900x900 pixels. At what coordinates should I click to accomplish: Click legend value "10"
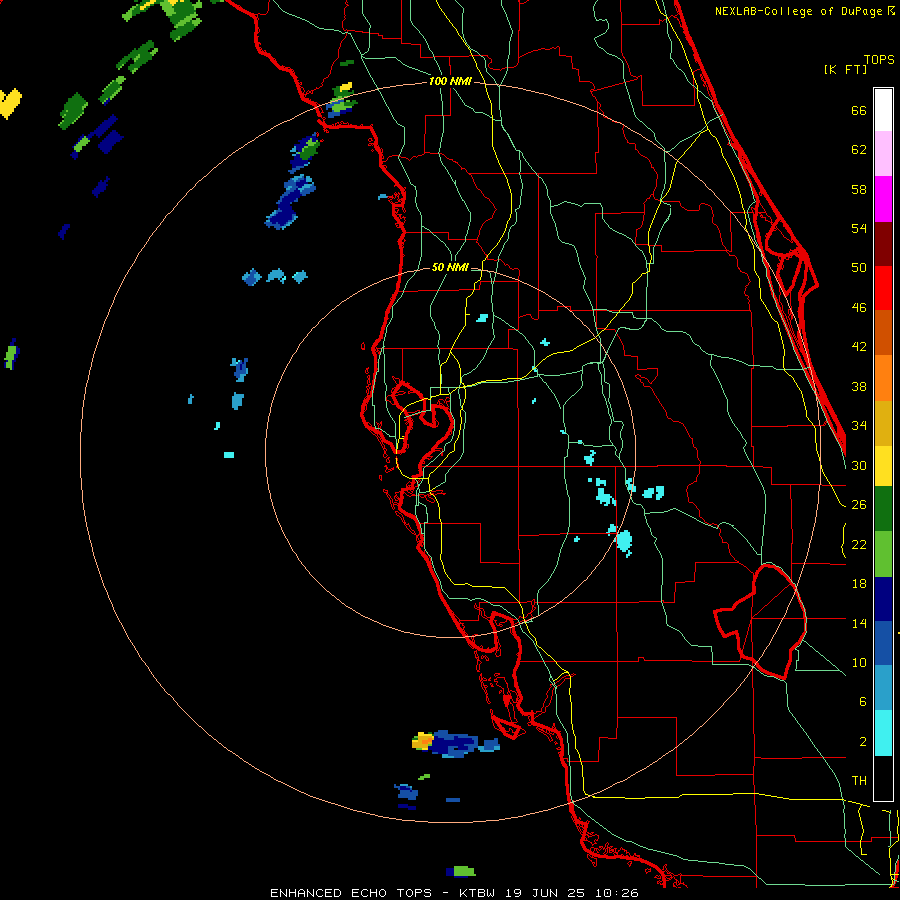coord(859,662)
